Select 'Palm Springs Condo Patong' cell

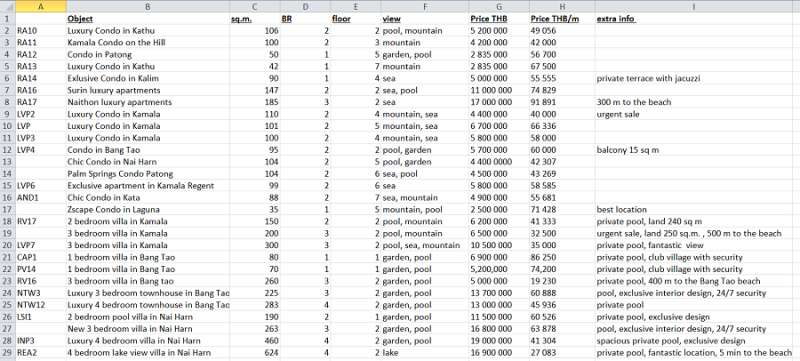coord(147,174)
